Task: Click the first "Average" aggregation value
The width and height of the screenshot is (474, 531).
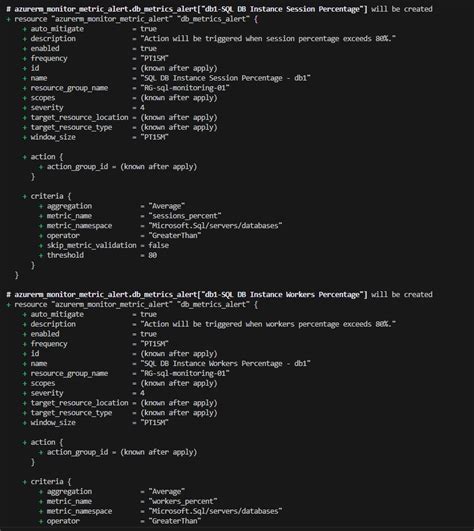Action: coord(167,206)
